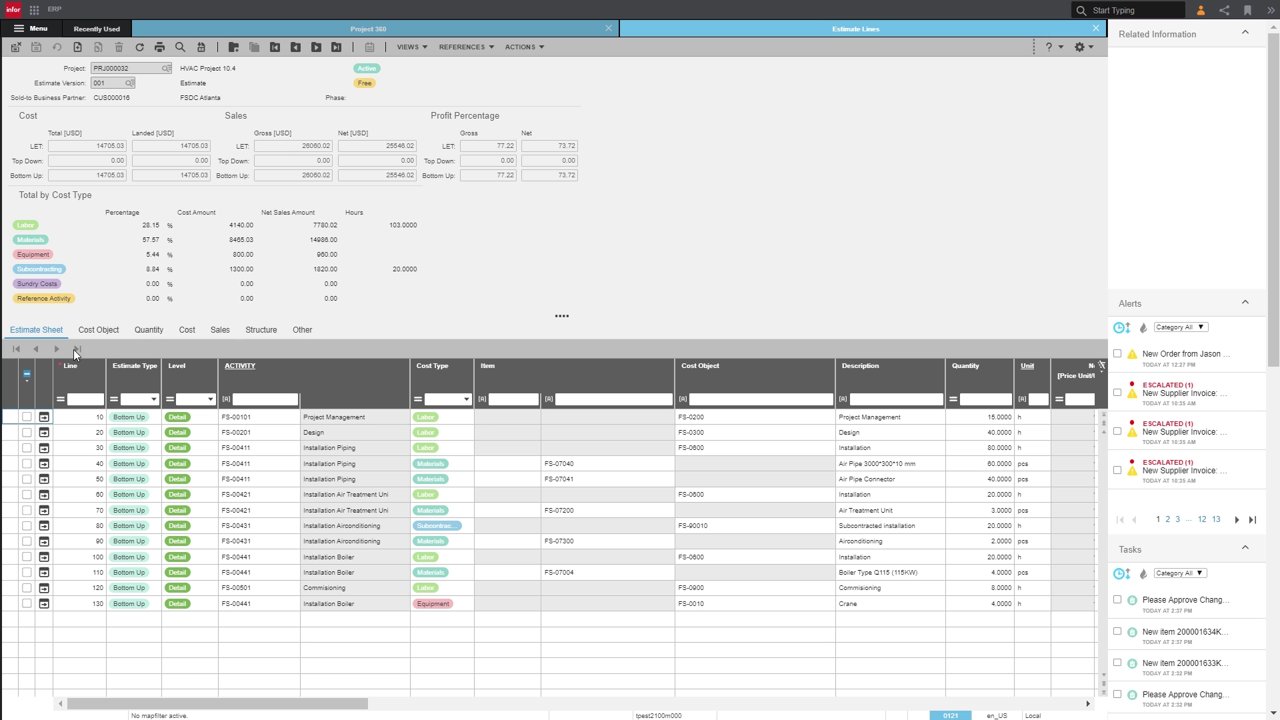Image resolution: width=1280 pixels, height=720 pixels.
Task: Click the print icon in toolbar
Action: (159, 47)
